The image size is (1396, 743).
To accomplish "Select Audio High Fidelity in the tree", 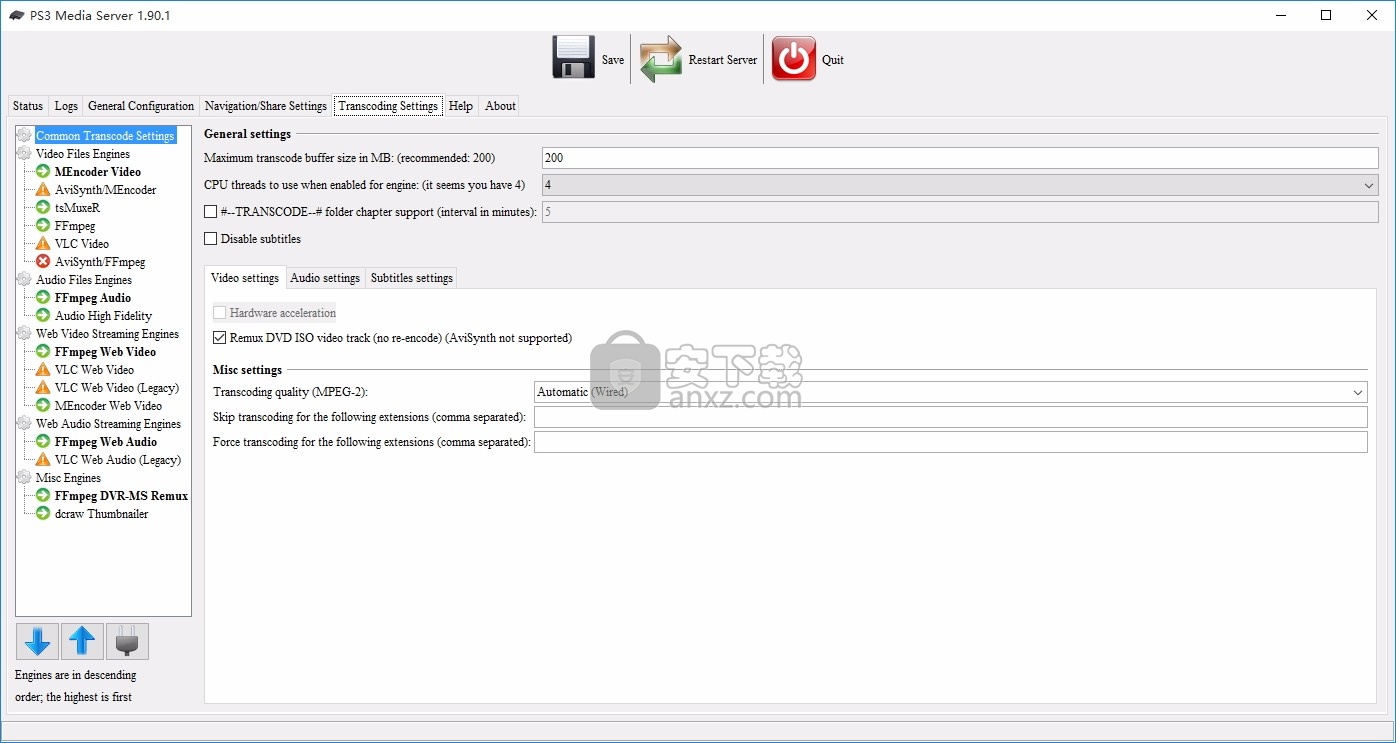I will [103, 316].
